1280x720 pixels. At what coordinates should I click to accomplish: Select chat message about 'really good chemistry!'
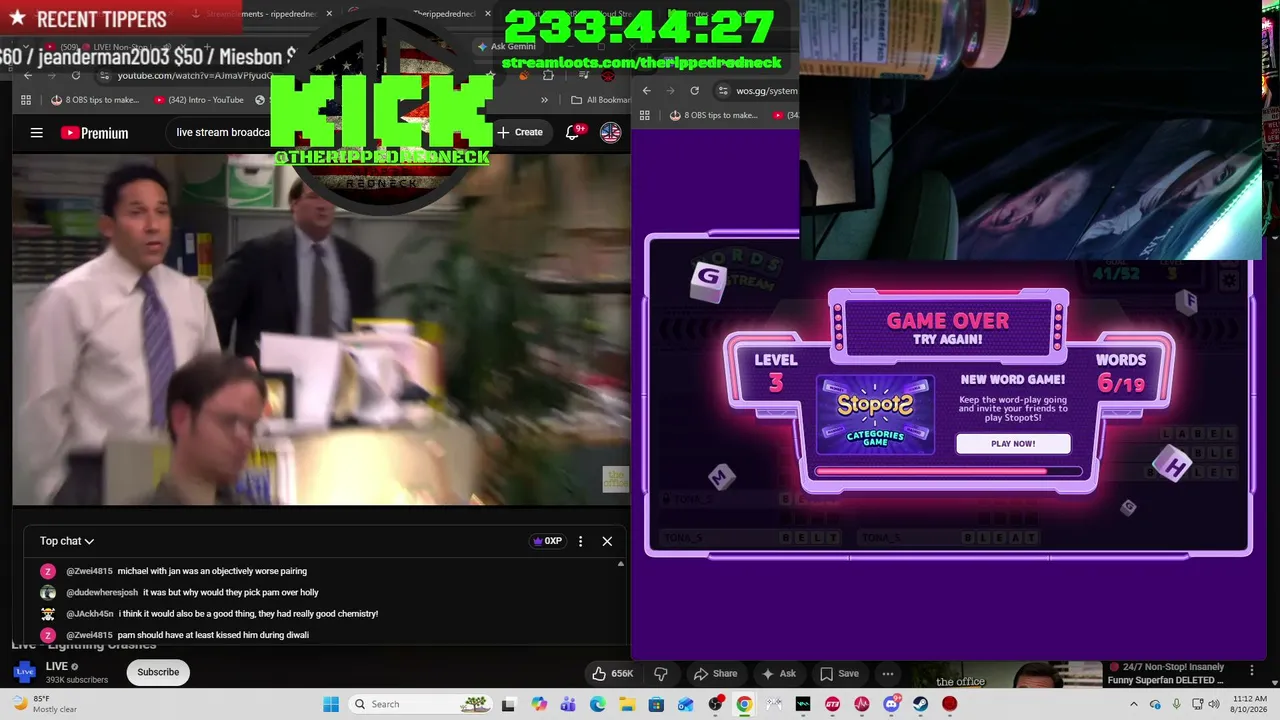[248, 614]
